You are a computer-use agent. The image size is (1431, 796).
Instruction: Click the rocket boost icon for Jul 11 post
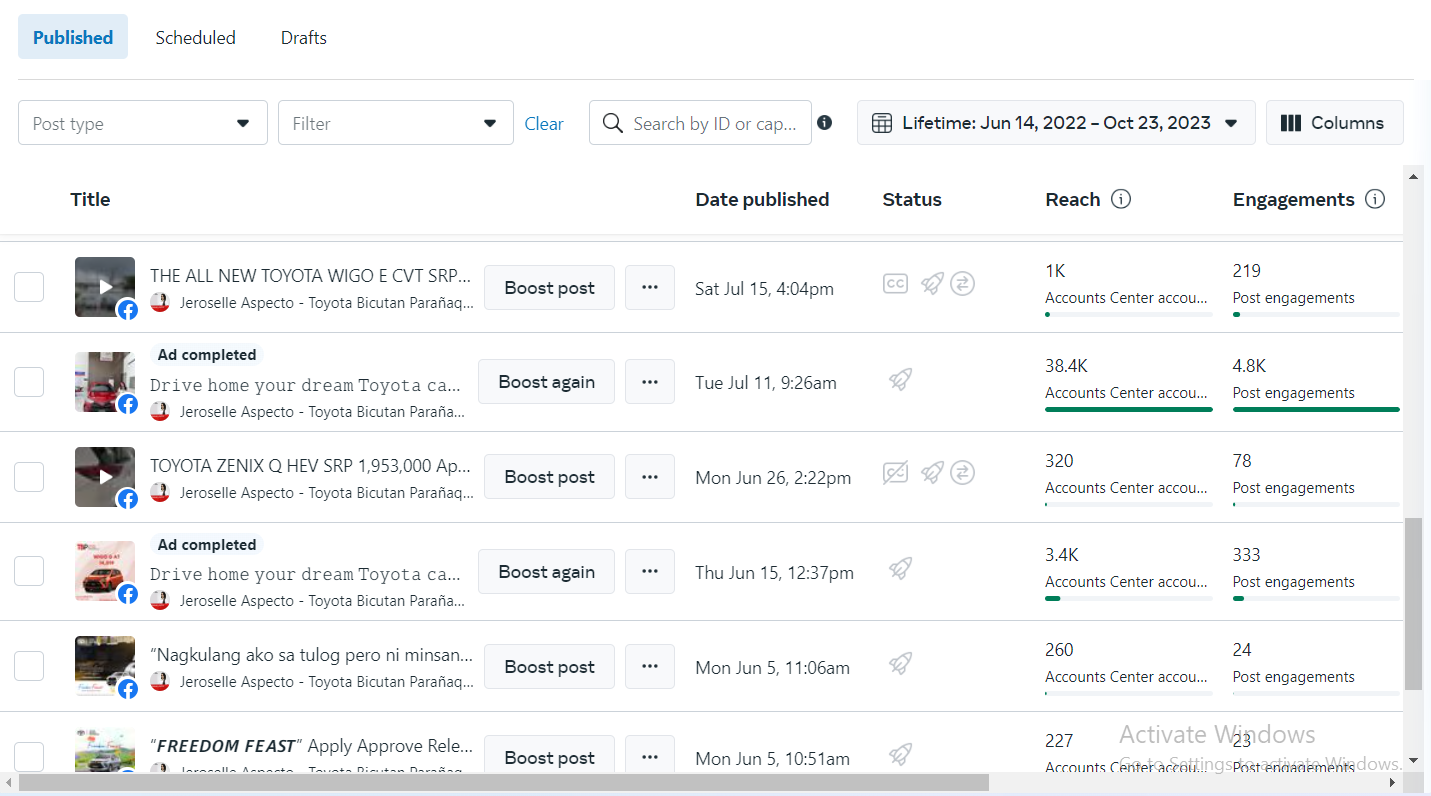click(900, 380)
